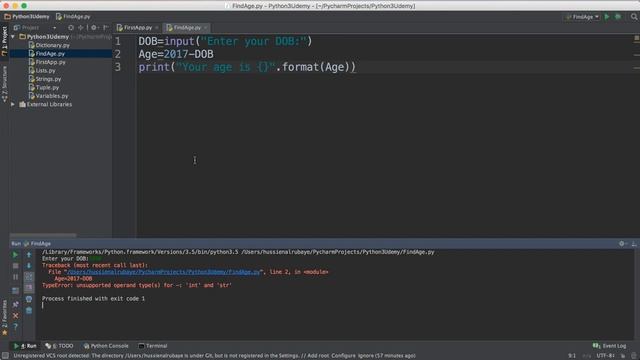Open Strings.py in project tree

tap(44, 79)
